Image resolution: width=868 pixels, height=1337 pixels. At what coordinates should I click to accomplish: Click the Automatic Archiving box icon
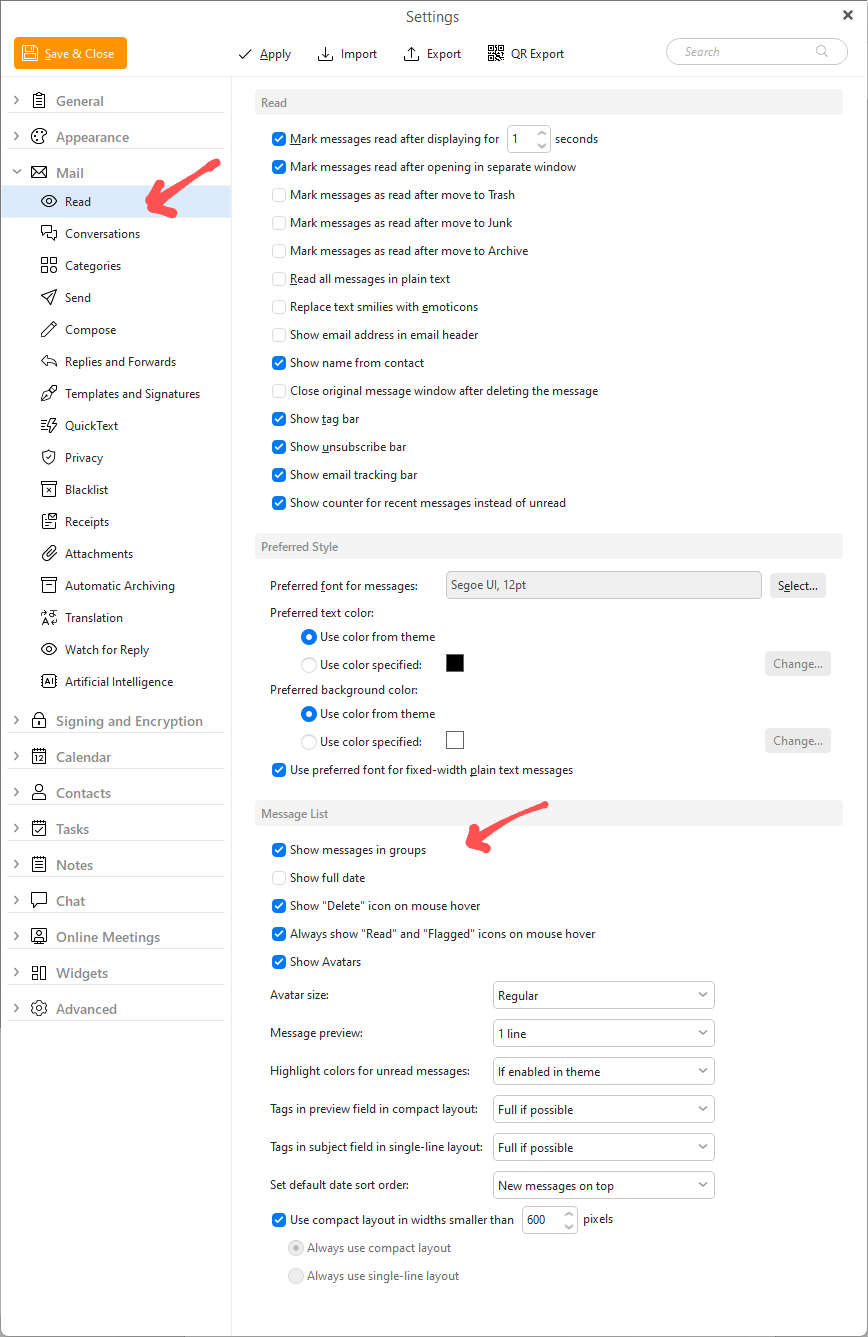click(x=48, y=585)
